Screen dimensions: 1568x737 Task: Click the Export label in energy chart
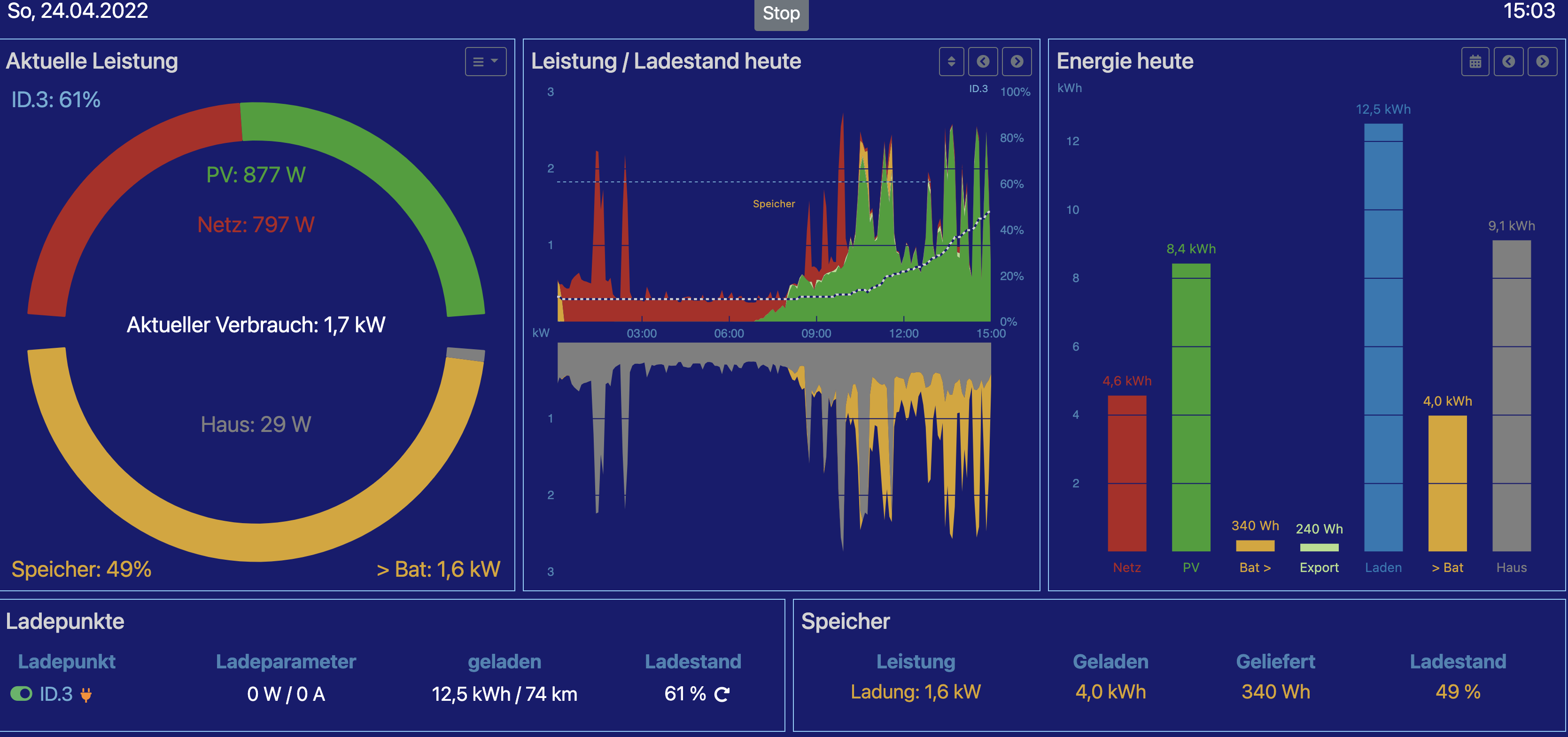click(x=1319, y=568)
